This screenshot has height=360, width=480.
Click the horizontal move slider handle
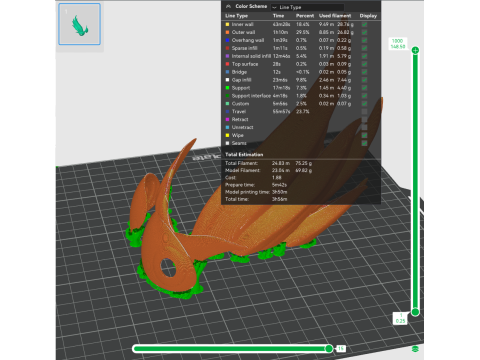[329, 349]
